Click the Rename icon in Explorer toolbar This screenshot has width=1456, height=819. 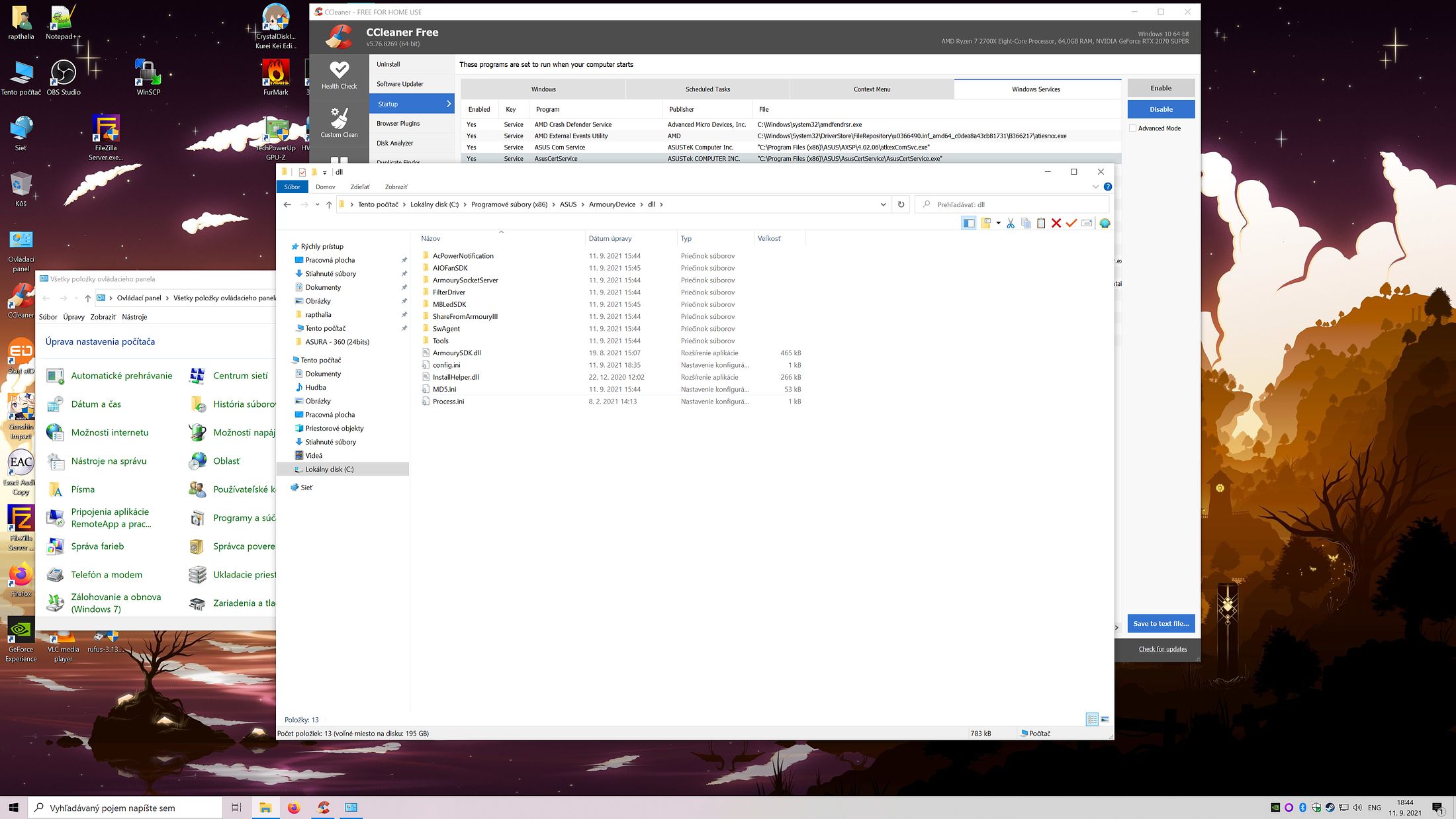1087,224
